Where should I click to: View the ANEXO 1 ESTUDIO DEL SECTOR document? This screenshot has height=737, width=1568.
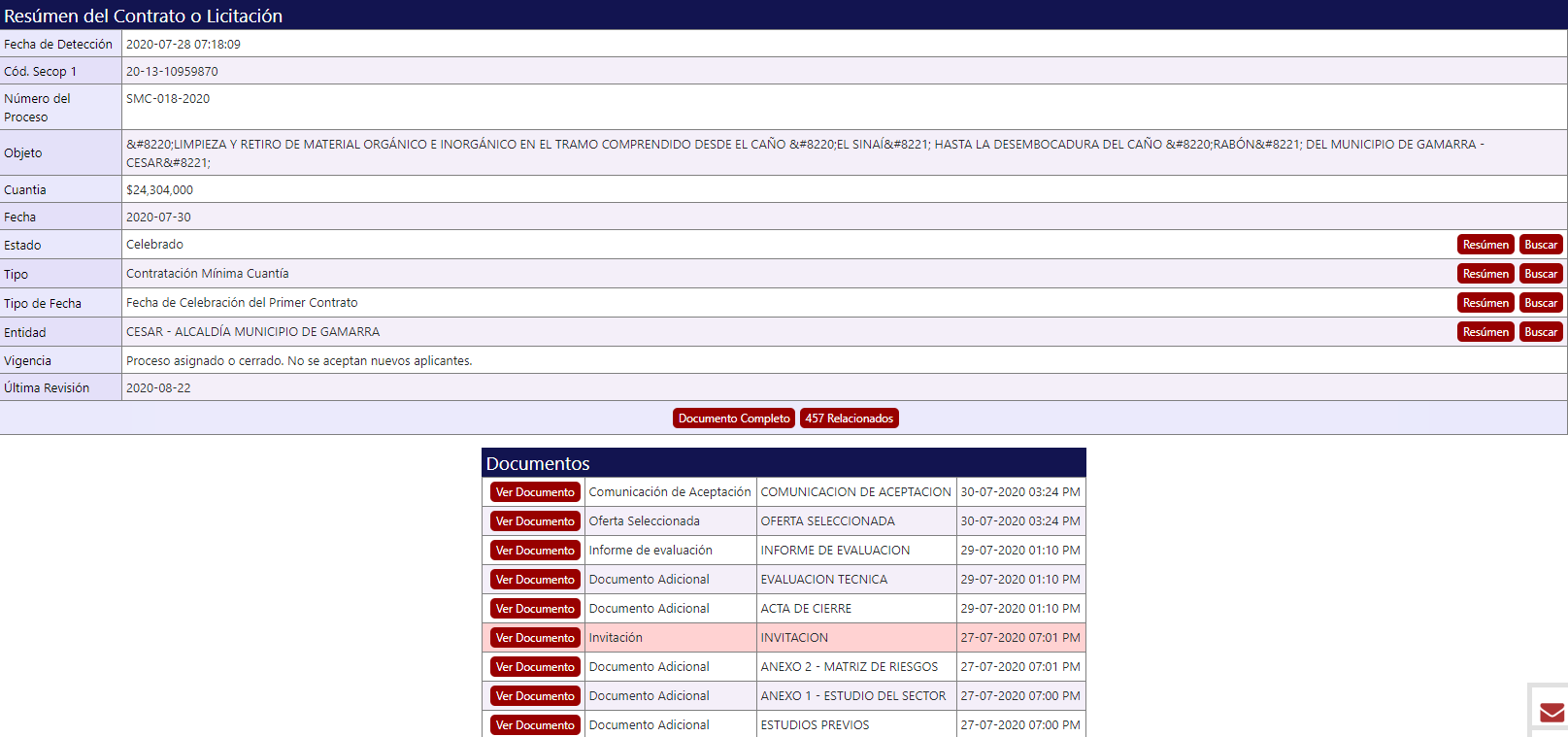[x=535, y=696]
